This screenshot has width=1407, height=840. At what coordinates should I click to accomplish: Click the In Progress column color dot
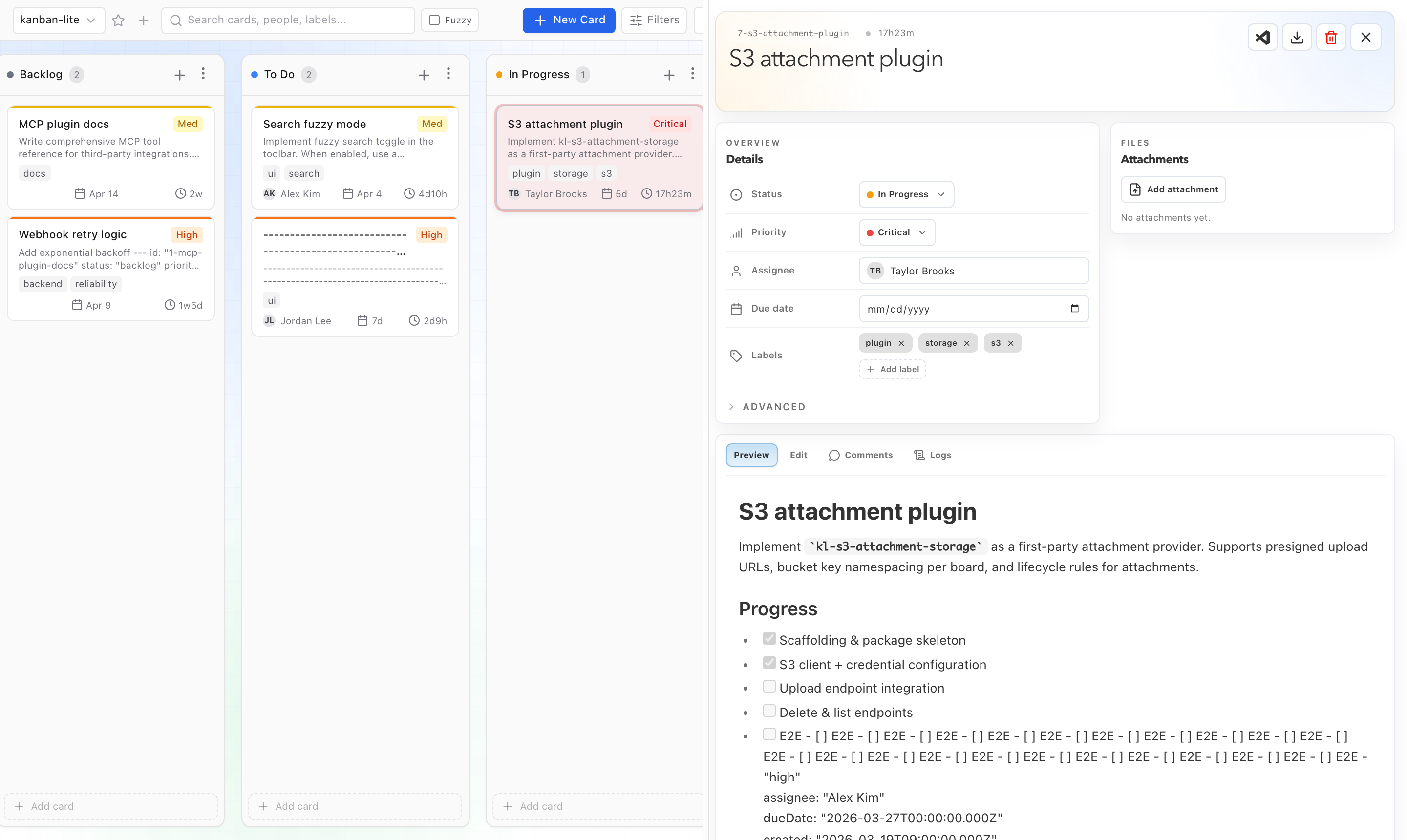click(x=500, y=74)
